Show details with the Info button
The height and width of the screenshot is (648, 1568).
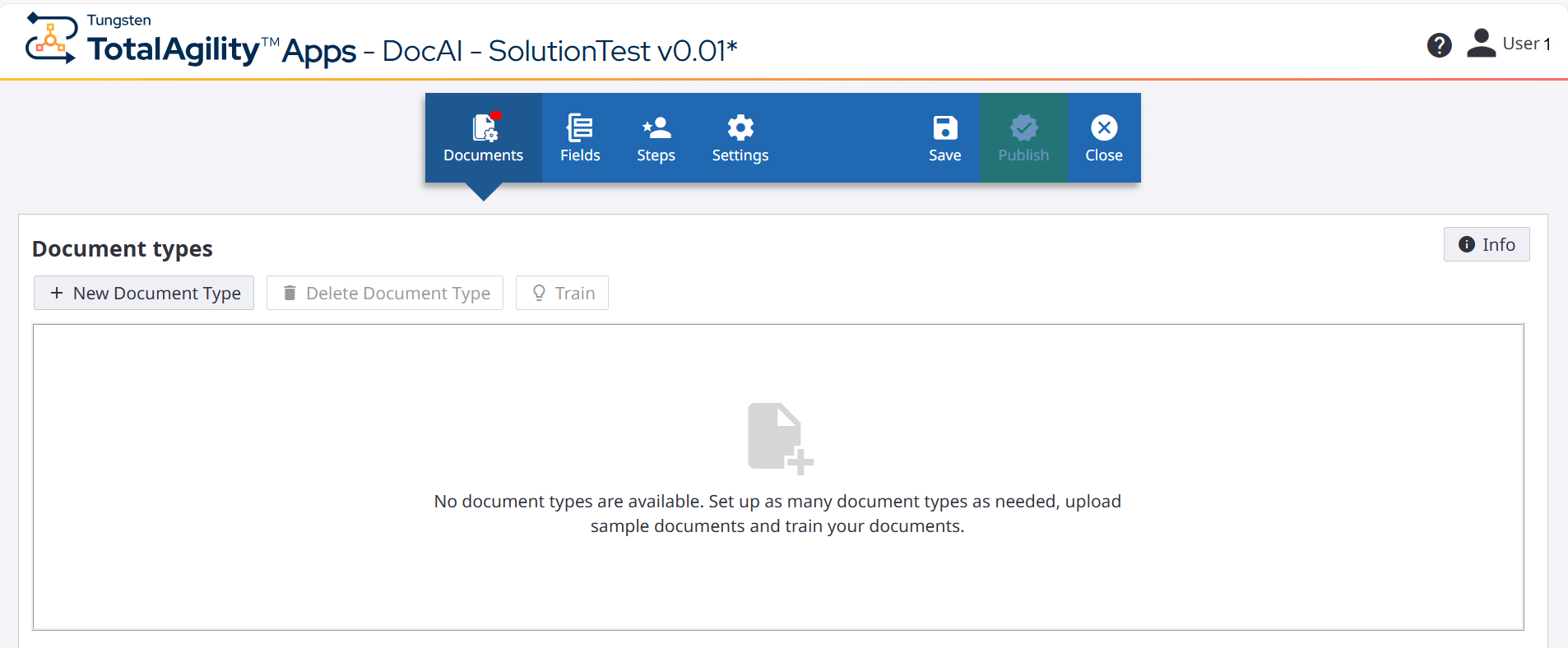coord(1487,244)
